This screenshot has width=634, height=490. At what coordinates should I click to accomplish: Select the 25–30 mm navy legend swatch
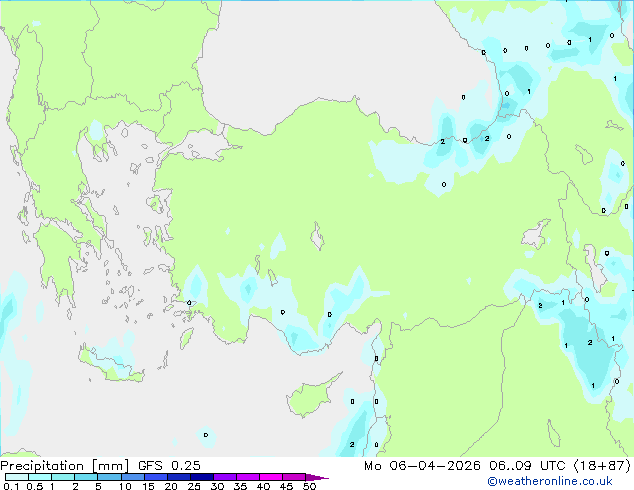[201, 477]
